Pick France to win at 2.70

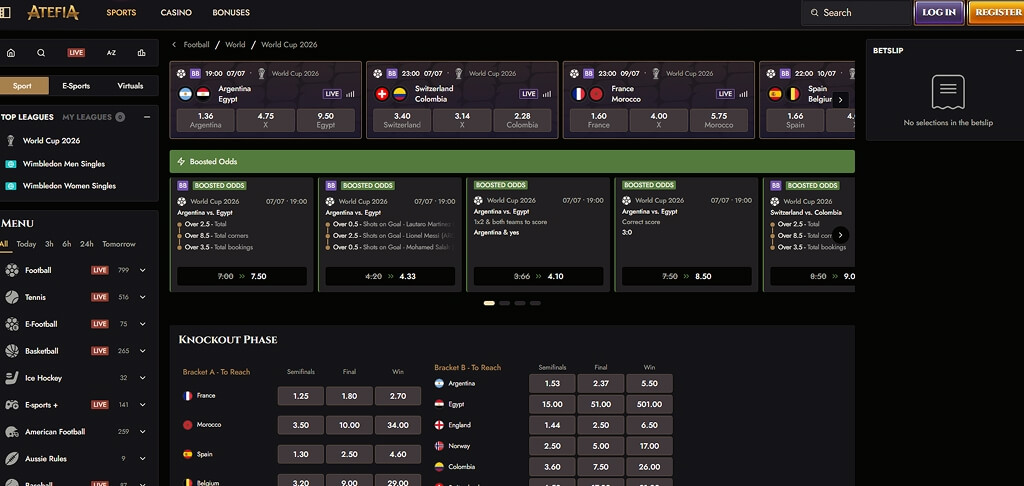(x=398, y=396)
